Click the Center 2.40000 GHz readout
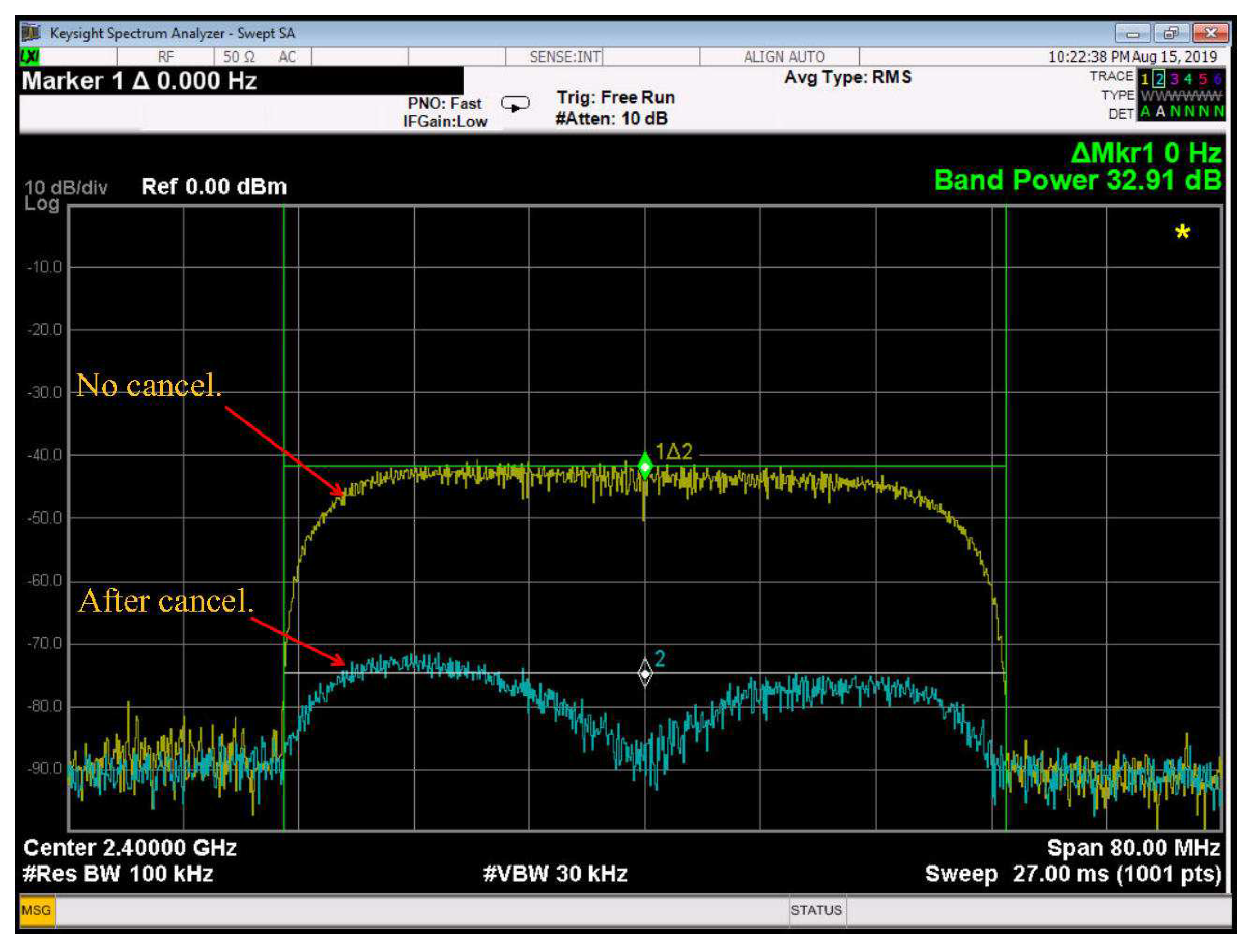 [130, 848]
